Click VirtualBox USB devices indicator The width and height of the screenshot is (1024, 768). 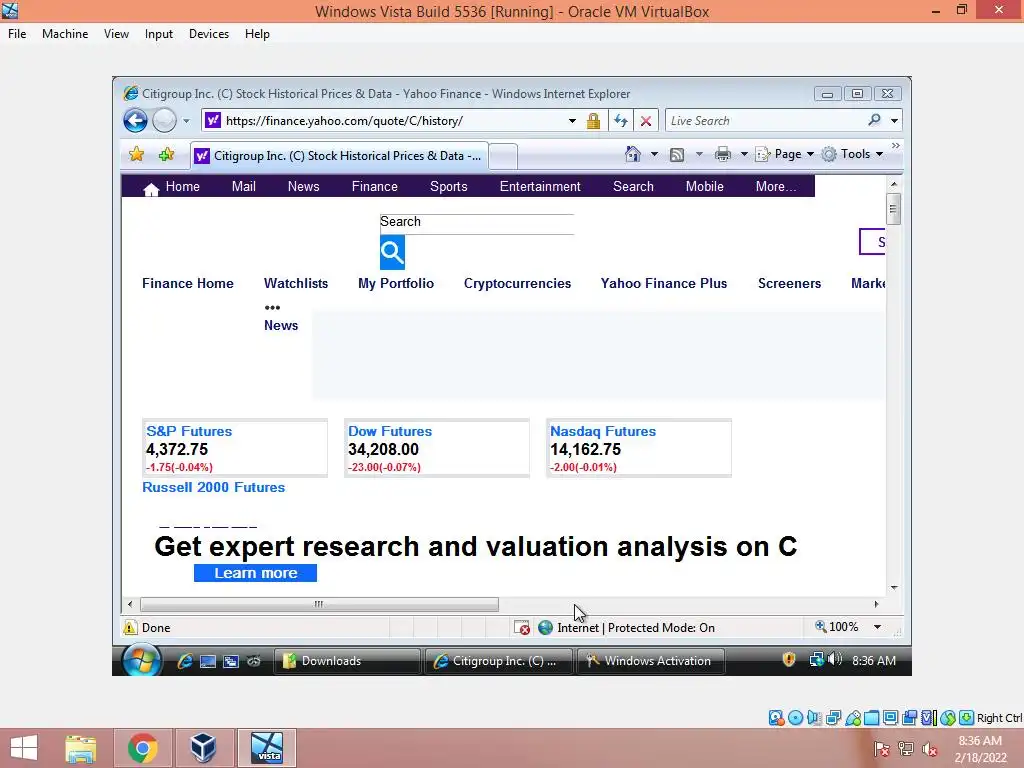[853, 718]
